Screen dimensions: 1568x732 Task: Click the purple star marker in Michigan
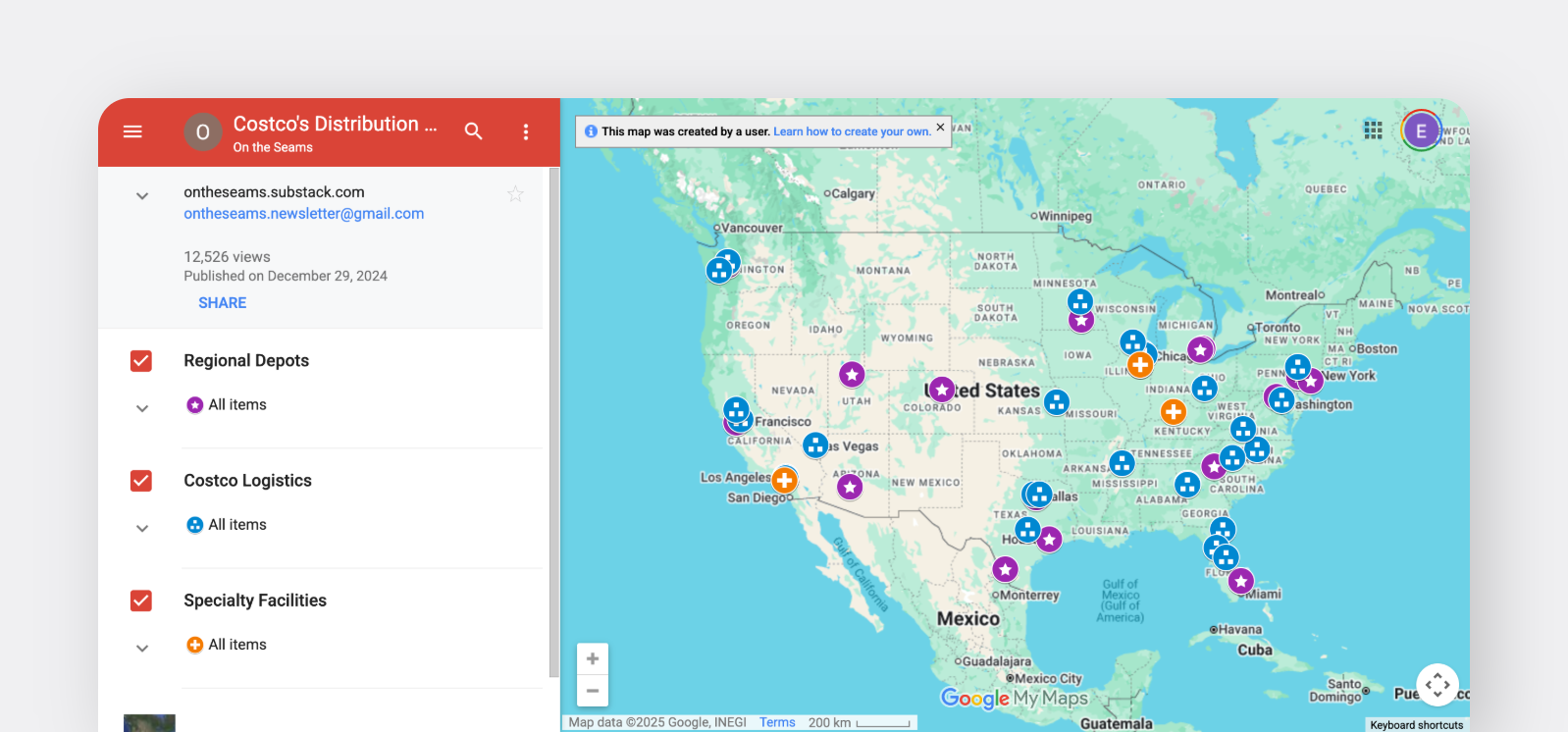(x=1200, y=349)
